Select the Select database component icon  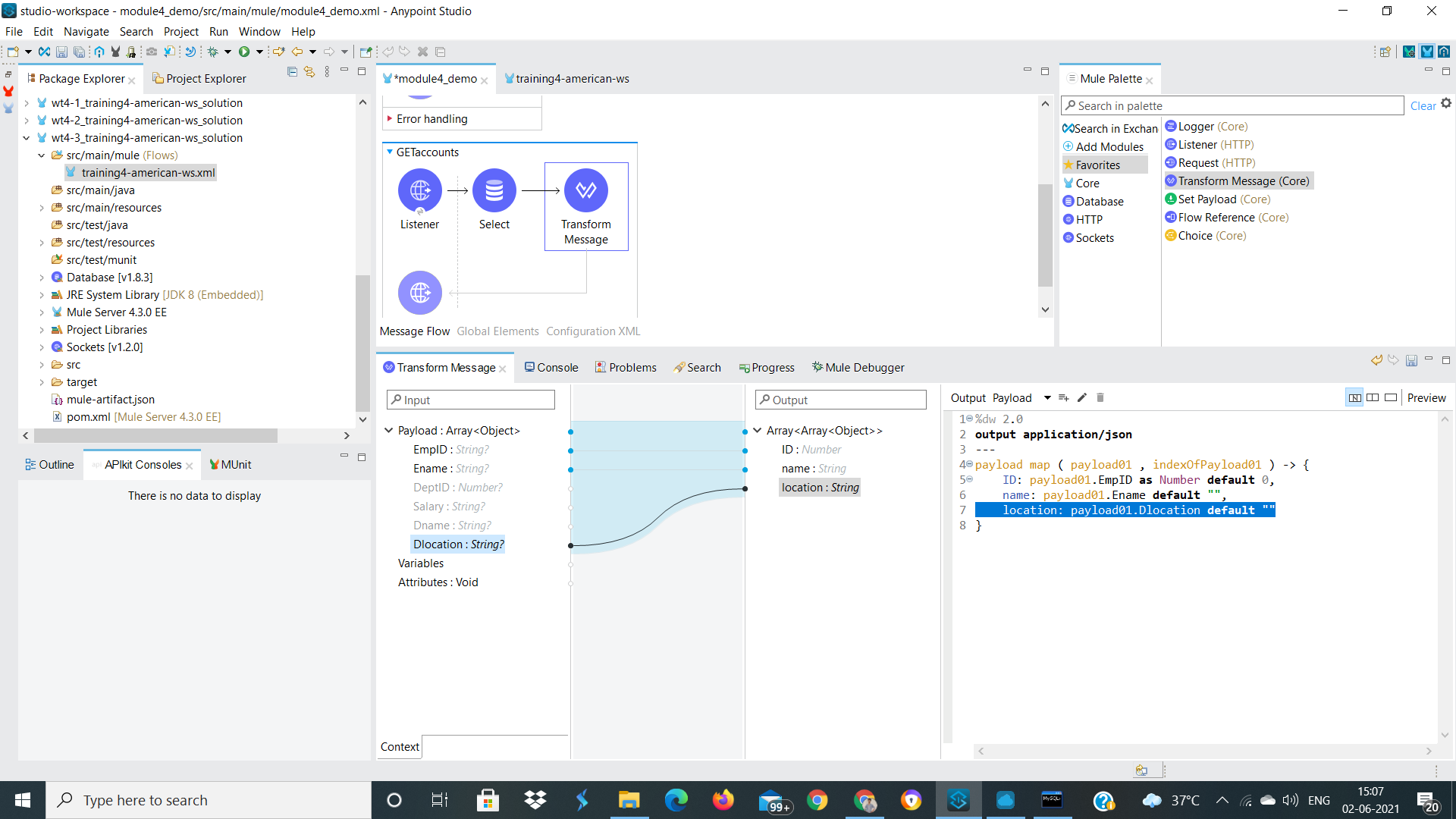tap(494, 191)
